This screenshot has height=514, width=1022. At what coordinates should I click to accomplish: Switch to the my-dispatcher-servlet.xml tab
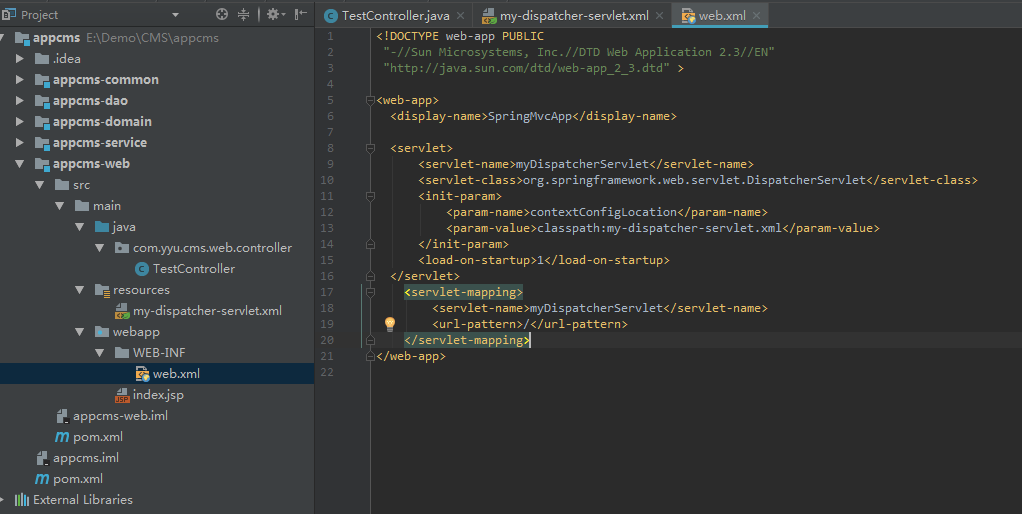[574, 16]
